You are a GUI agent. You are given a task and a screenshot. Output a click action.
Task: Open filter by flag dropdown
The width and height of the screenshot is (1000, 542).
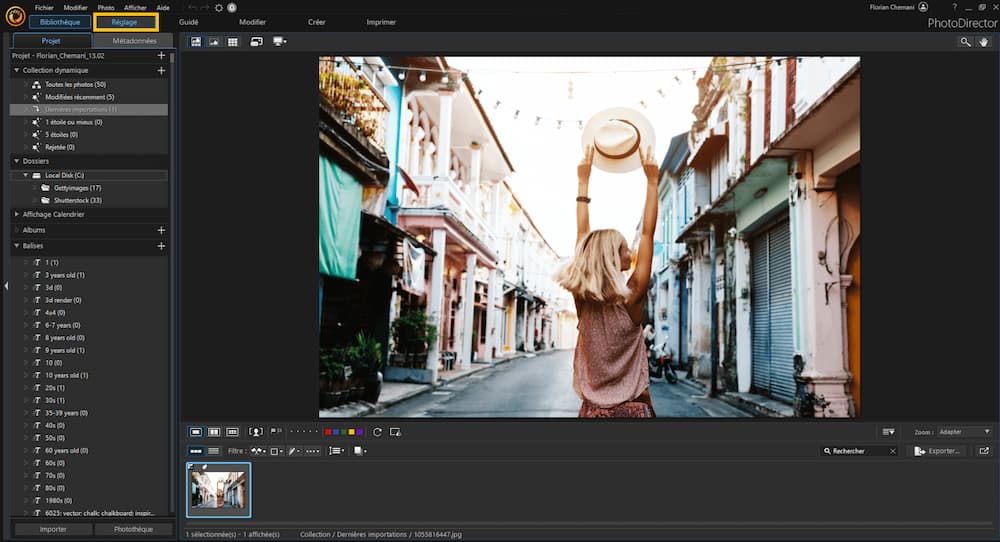point(258,451)
